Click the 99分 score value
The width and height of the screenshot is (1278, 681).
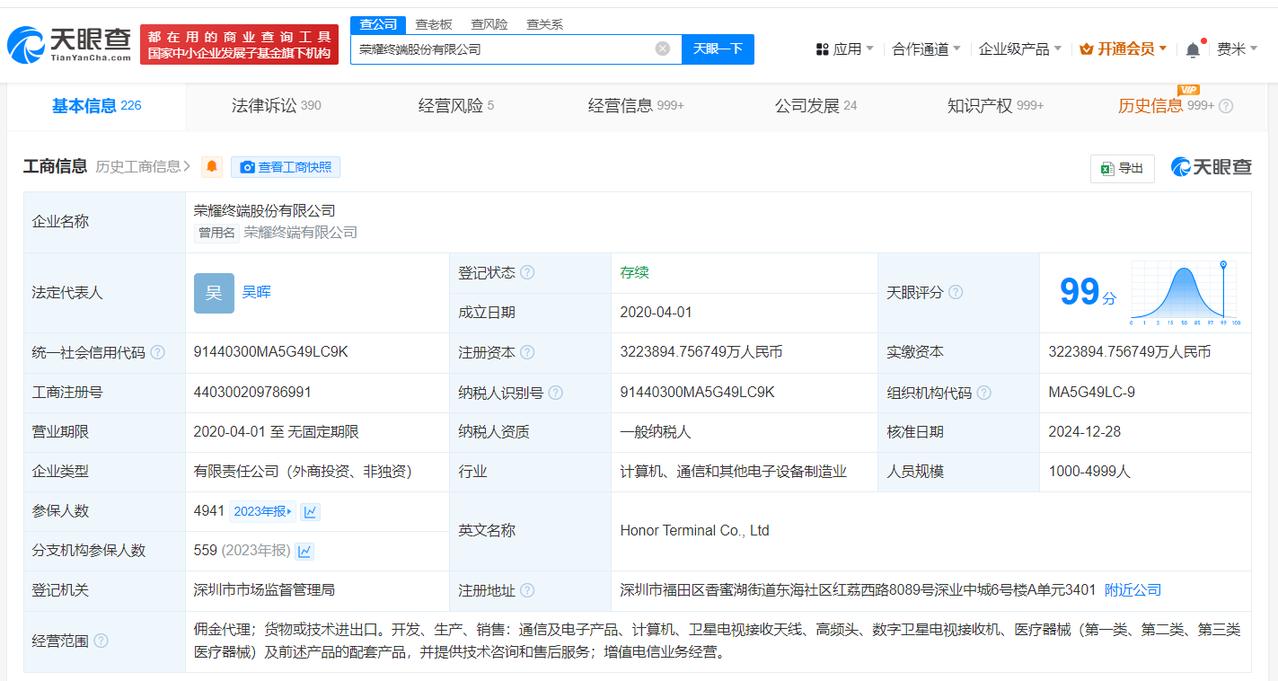[1088, 292]
